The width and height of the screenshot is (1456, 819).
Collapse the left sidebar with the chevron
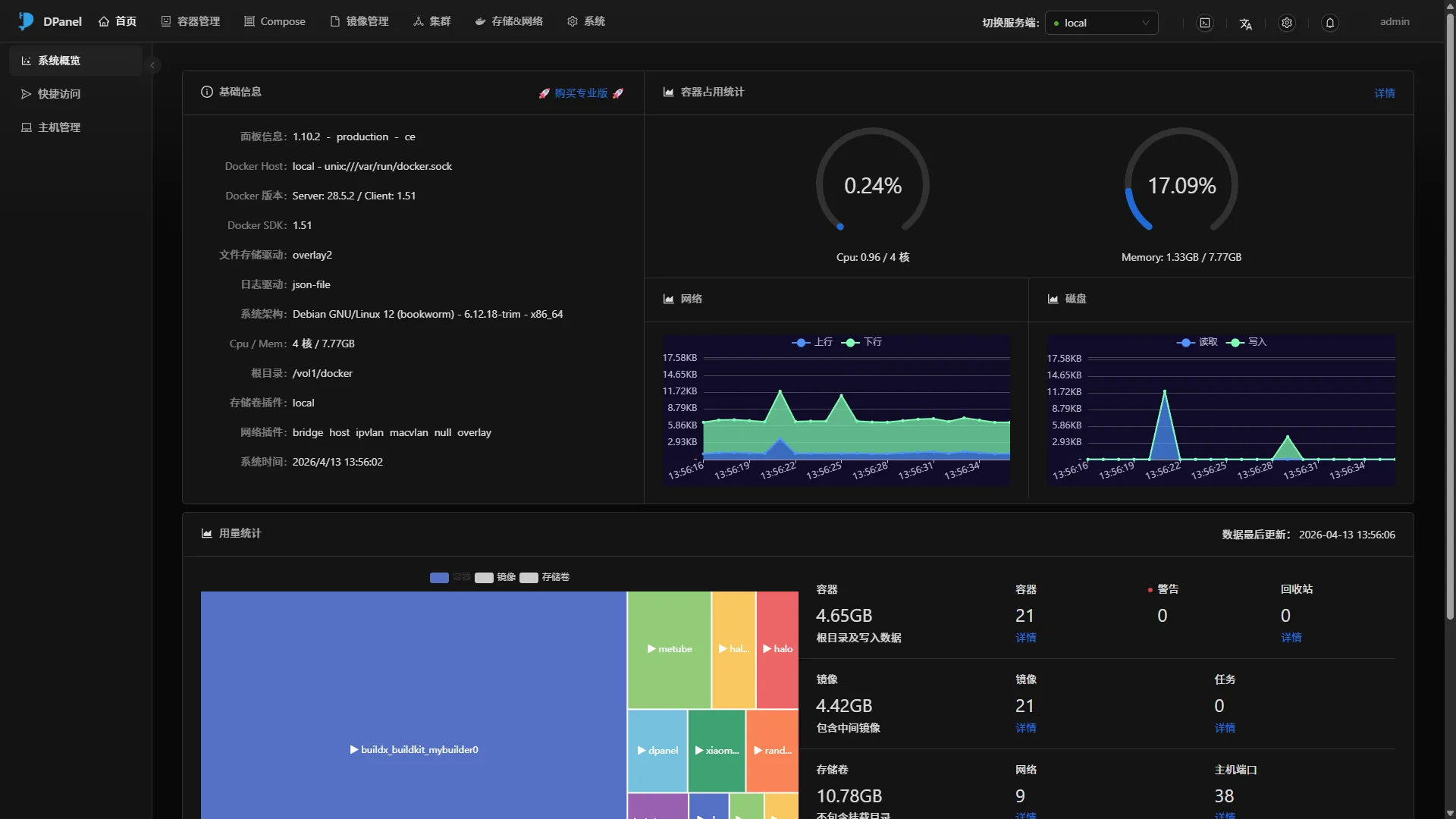[x=152, y=65]
